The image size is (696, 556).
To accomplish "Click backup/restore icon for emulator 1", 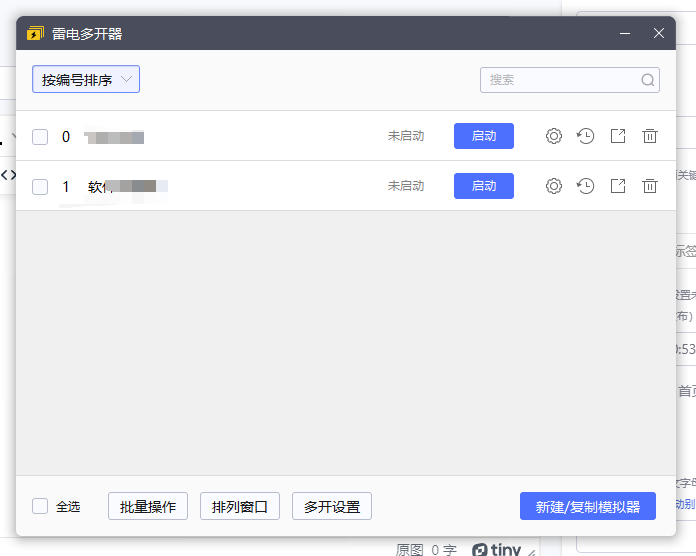I will 586,186.
